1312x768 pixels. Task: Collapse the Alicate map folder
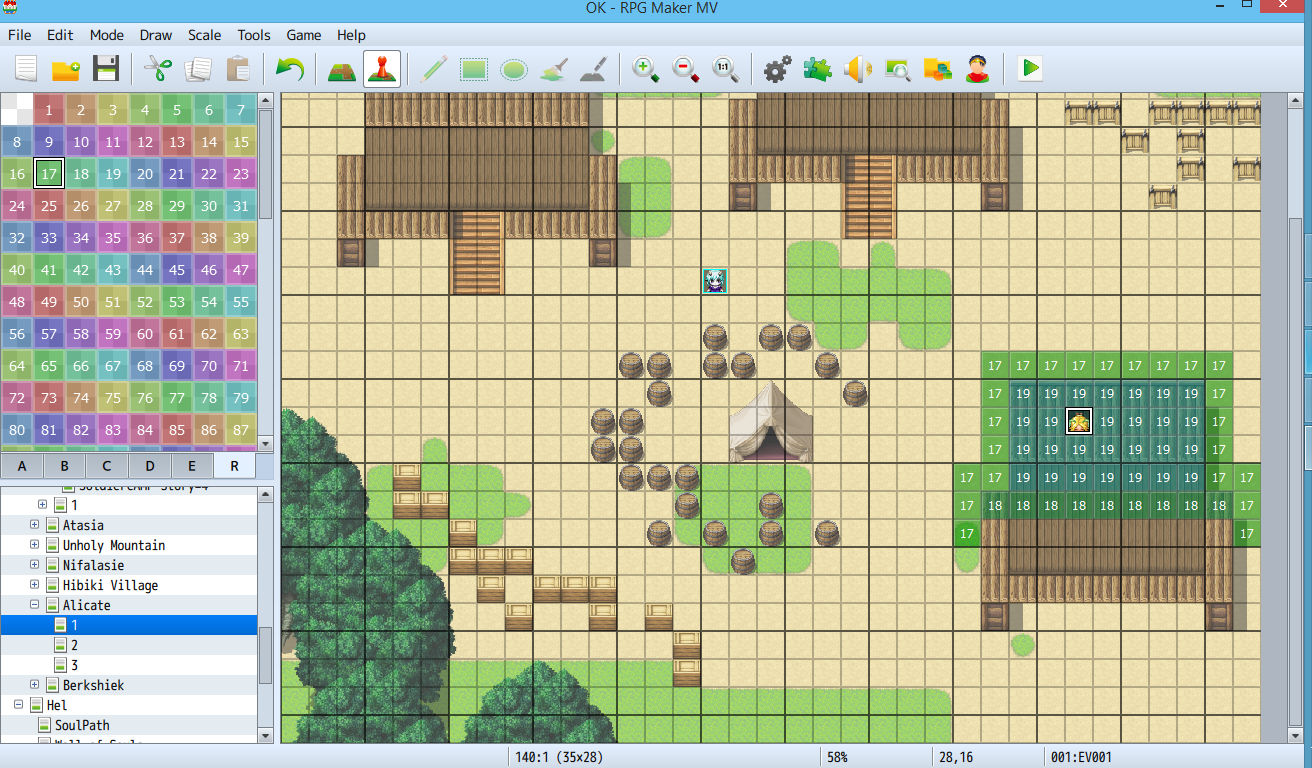point(34,605)
